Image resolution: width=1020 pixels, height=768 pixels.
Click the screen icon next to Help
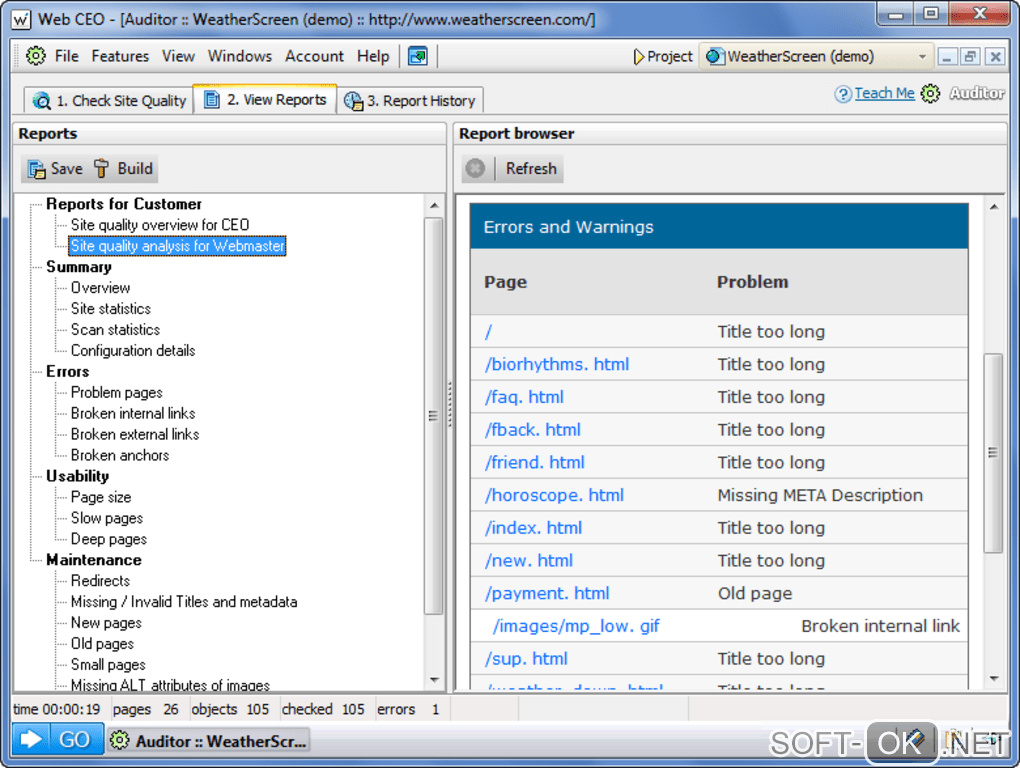pyautogui.click(x=418, y=57)
